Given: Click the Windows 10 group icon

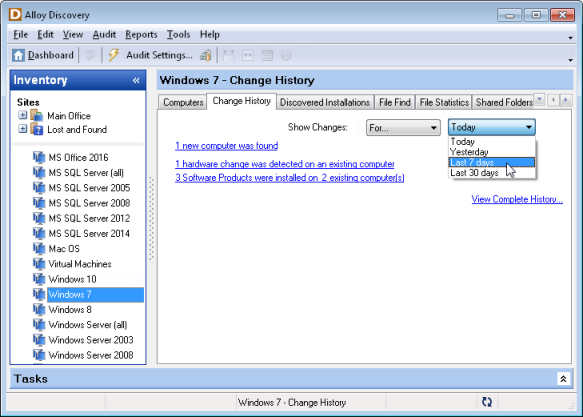Looking at the screenshot, I should [39, 279].
